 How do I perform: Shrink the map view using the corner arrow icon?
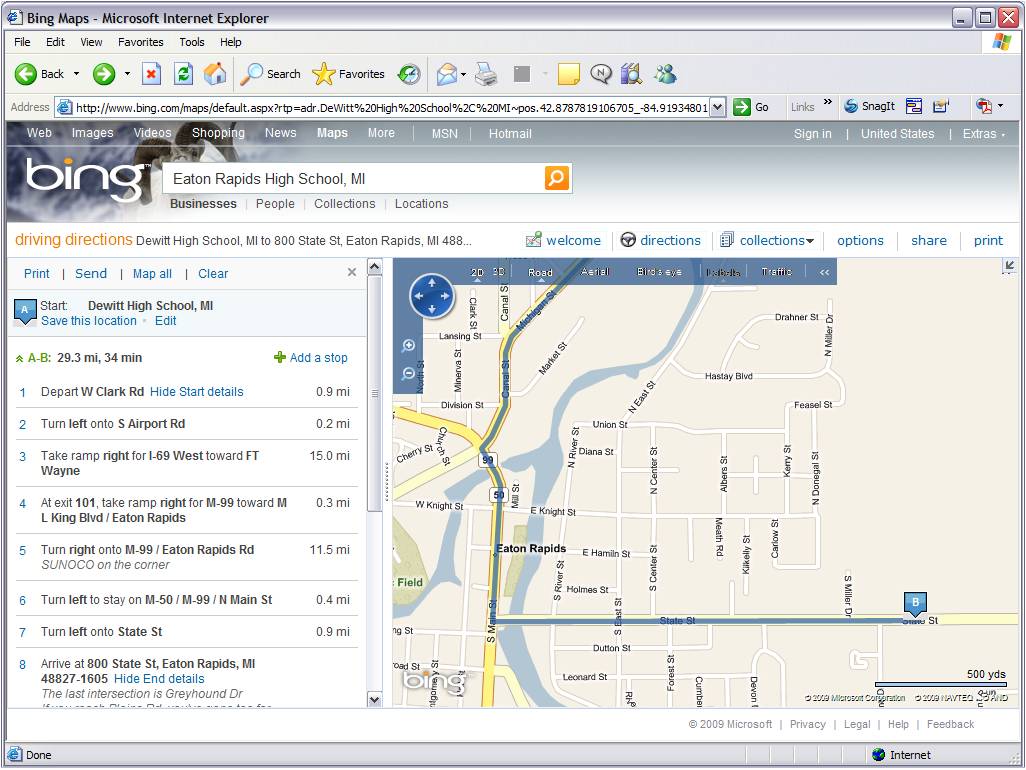1009,266
